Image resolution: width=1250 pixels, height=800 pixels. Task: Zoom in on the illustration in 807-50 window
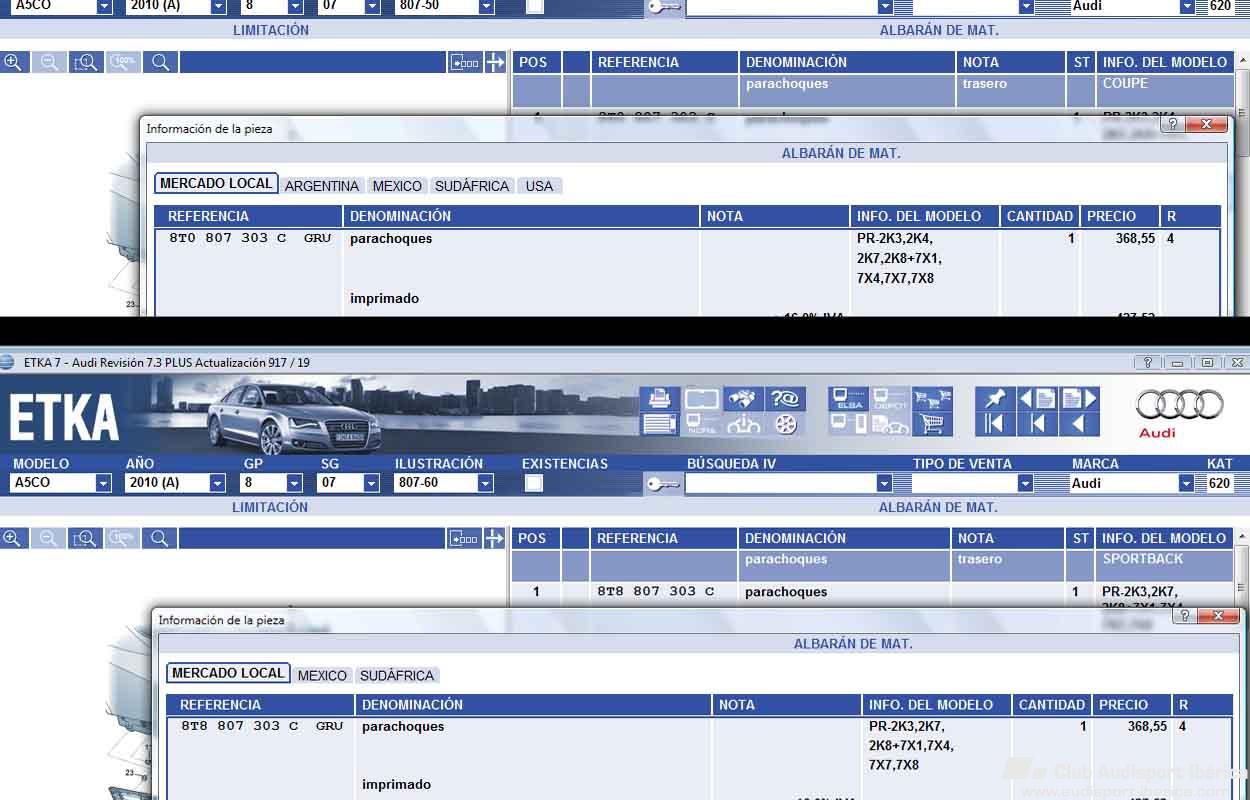point(13,62)
